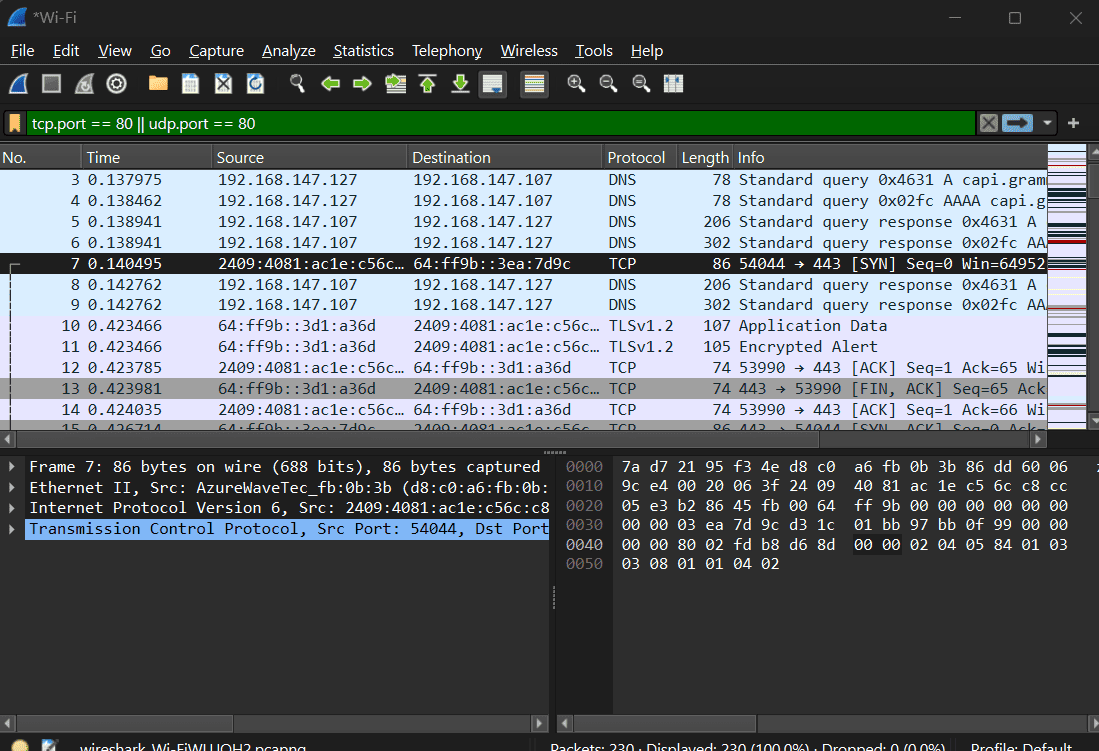Click the Find a packet magnifier icon

tap(297, 84)
